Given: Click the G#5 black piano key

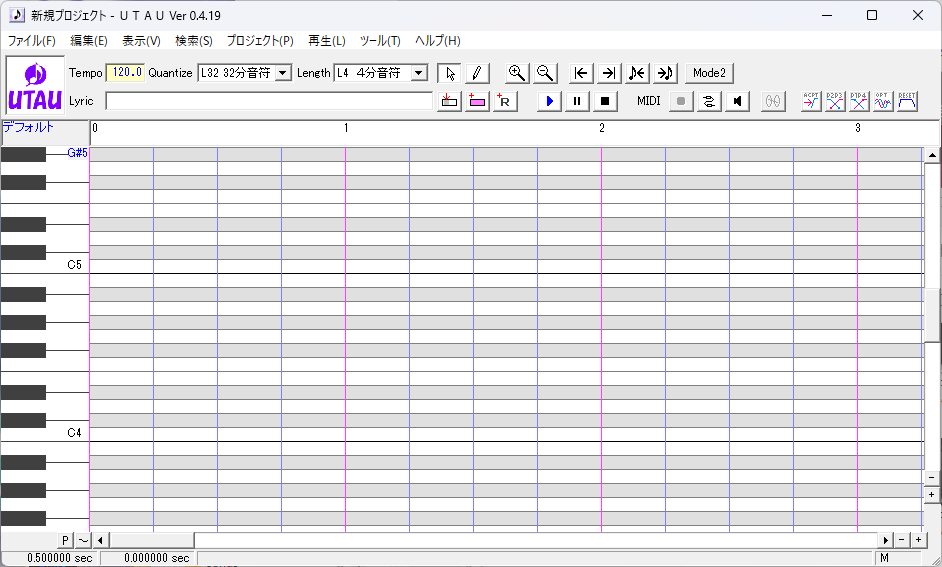Looking at the screenshot, I should click(x=23, y=154).
